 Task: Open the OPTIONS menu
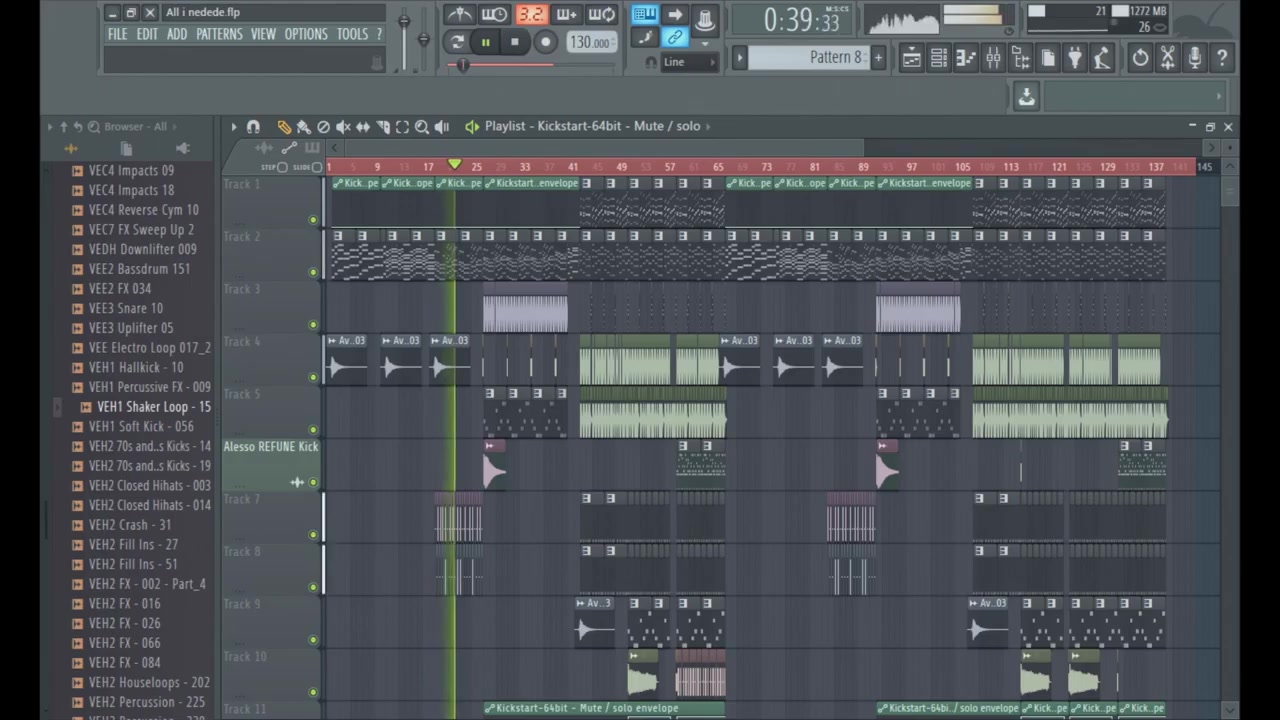click(306, 34)
